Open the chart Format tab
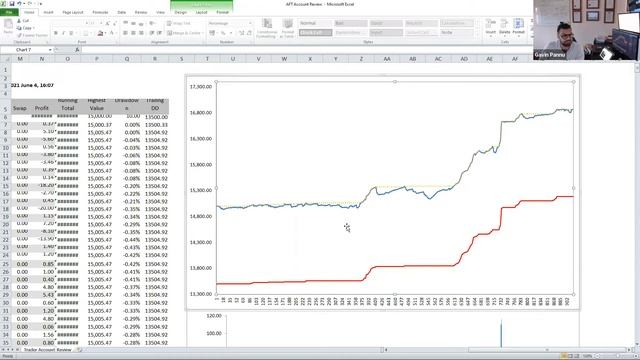Image resolution: width=640 pixels, height=360 pixels. click(x=222, y=12)
